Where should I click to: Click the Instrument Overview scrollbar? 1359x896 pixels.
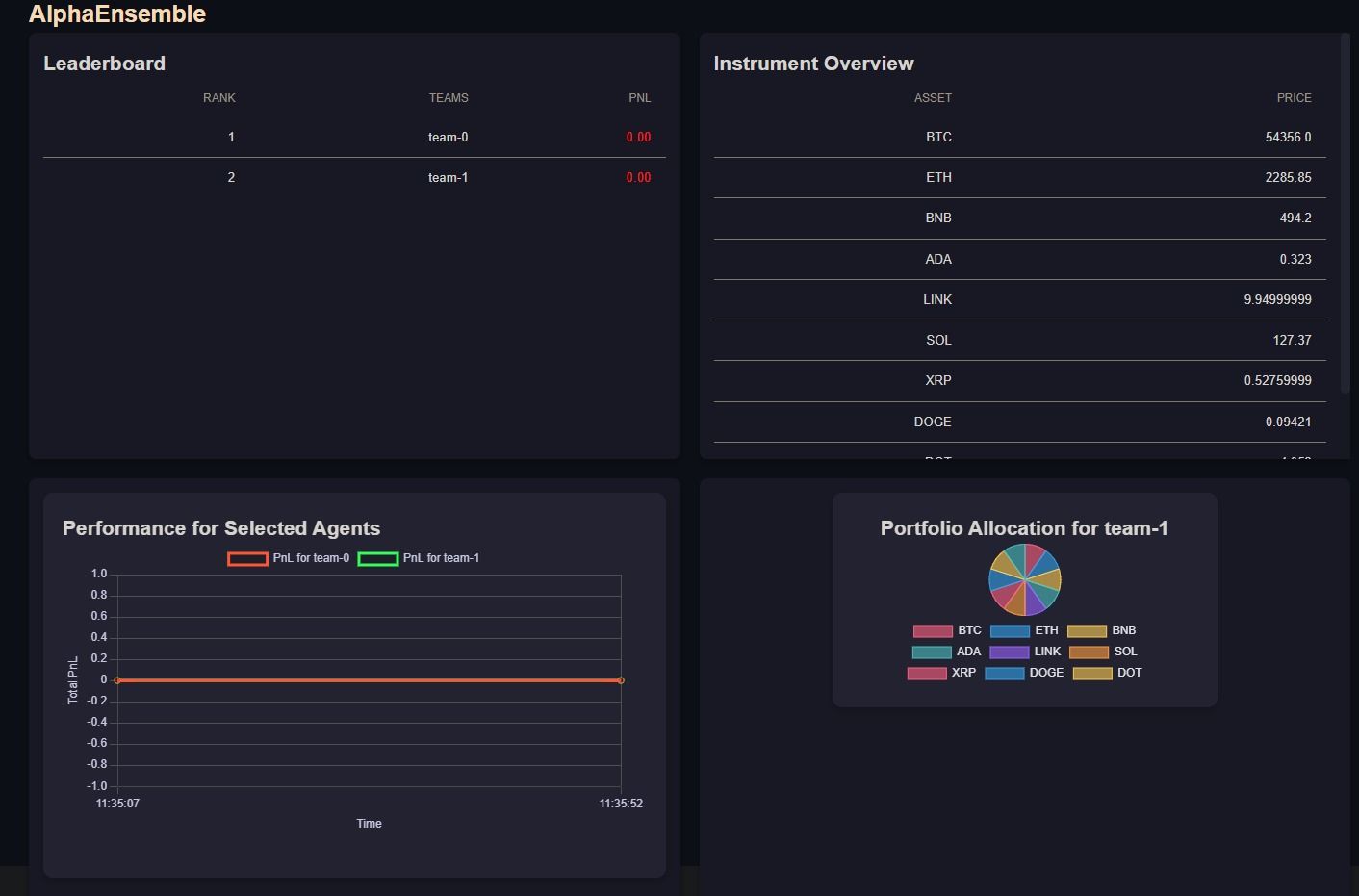(1346, 213)
